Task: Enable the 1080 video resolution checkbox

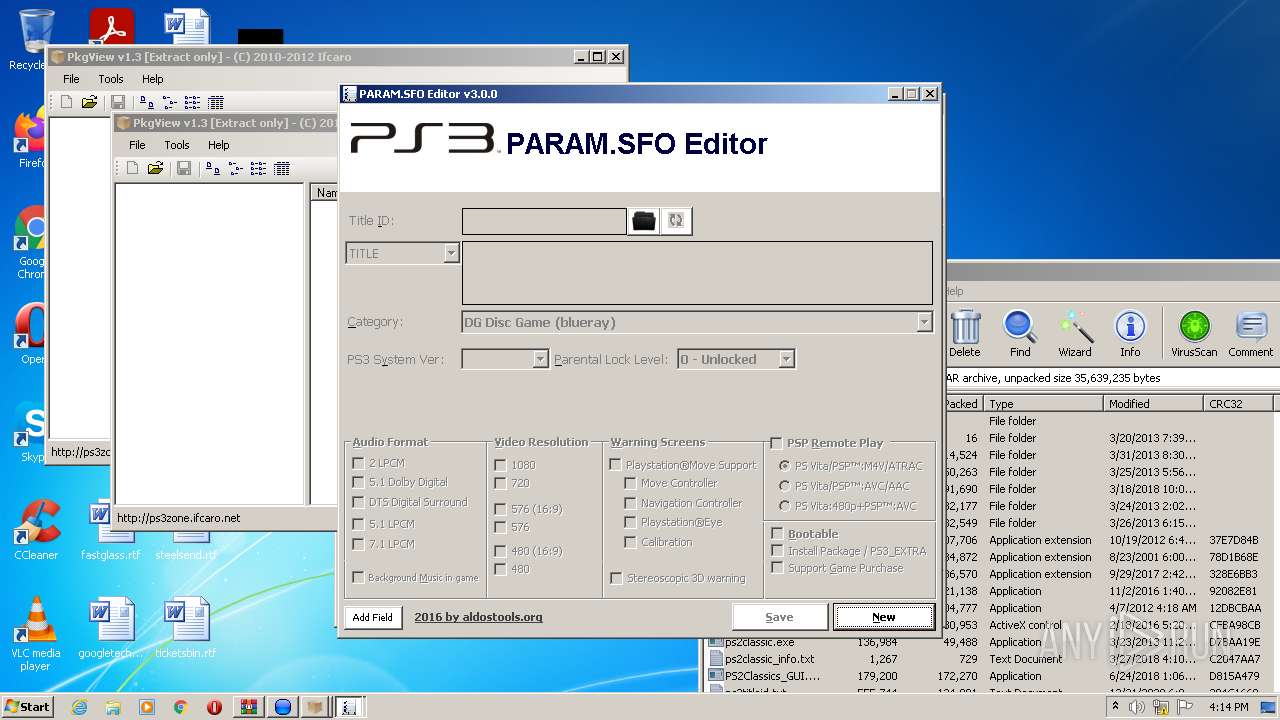Action: coord(500,465)
